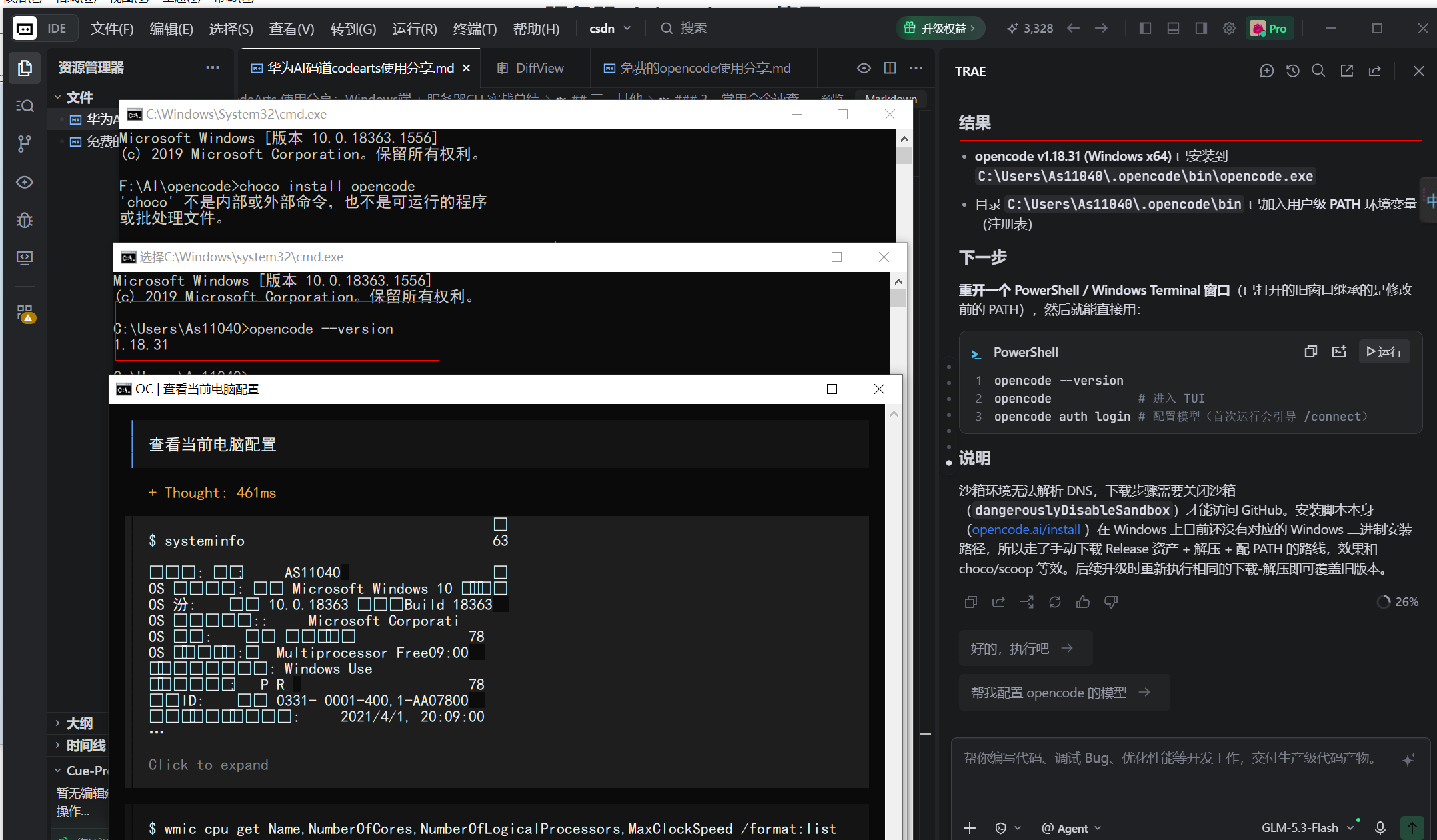Image resolution: width=1437 pixels, height=840 pixels.
Task: Open the settings gear in title bar
Action: coord(1229,28)
